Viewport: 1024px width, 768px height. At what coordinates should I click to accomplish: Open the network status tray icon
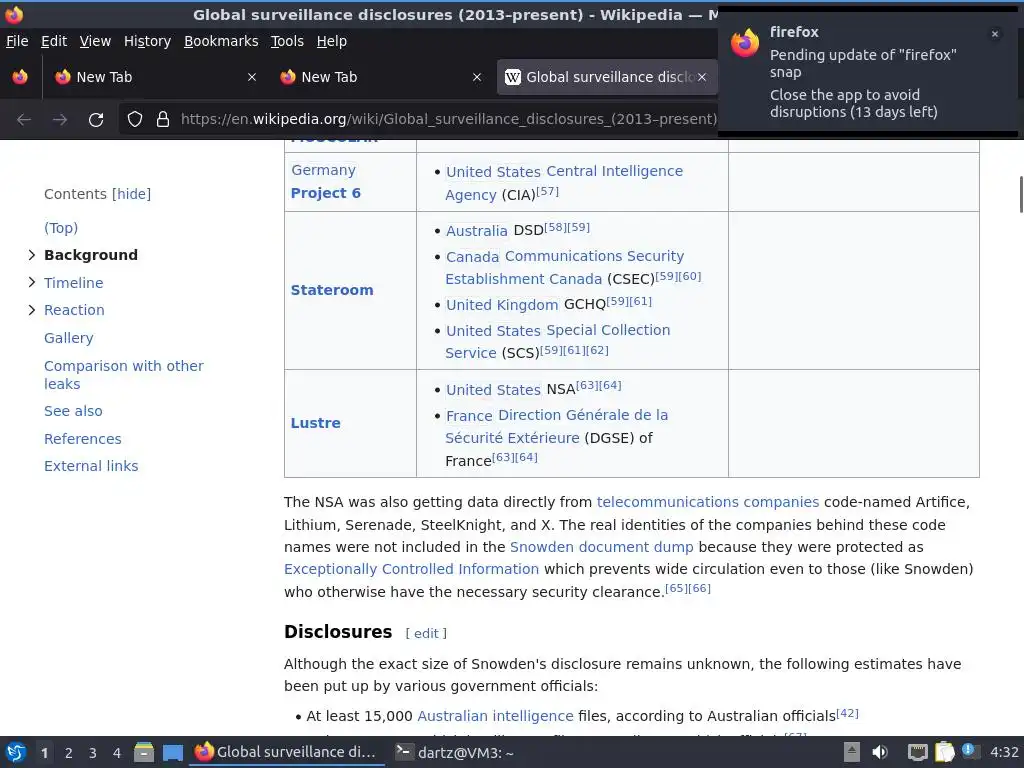[918, 752]
